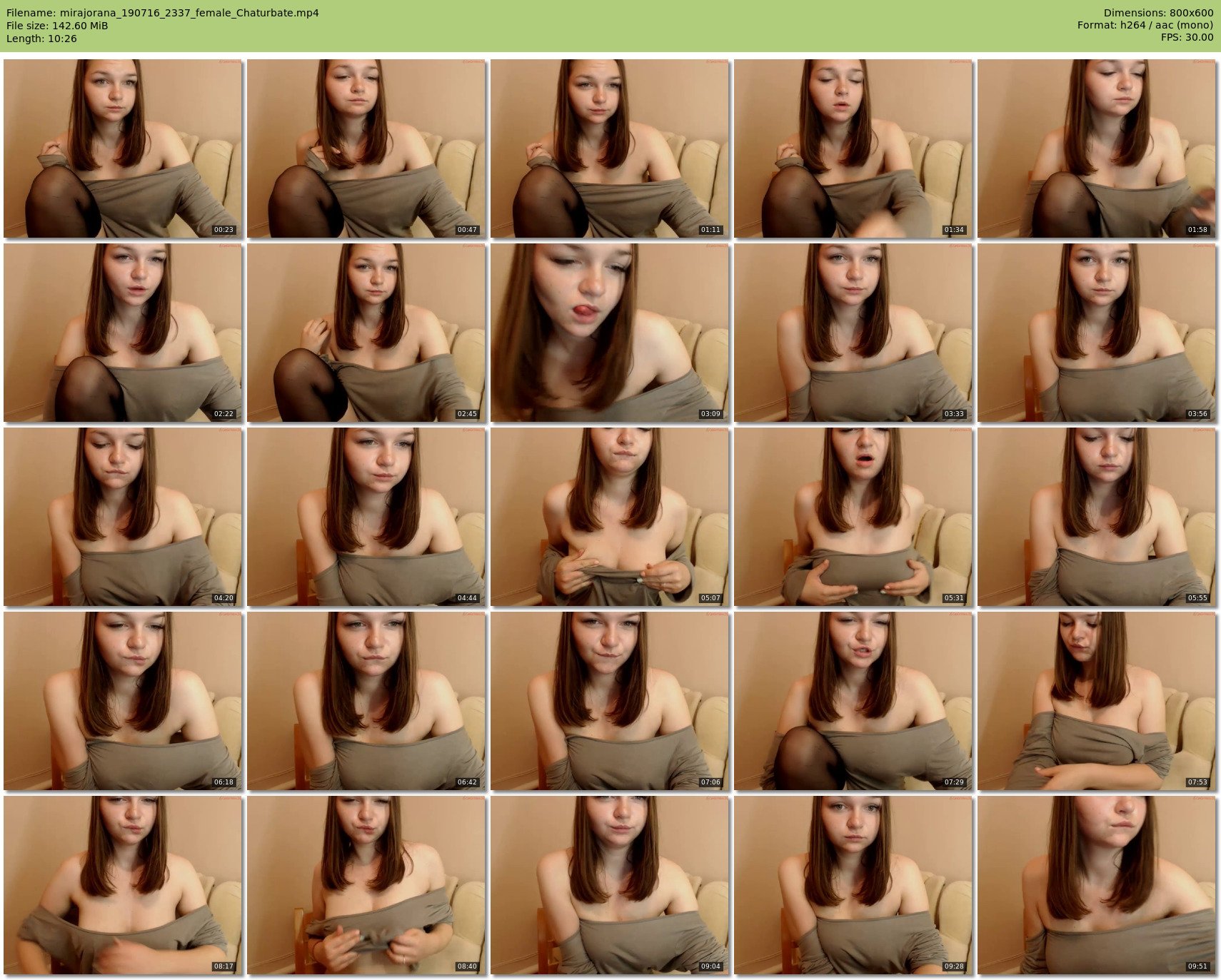Click the thumbnail marked 05:55
1221x980 pixels.
tap(1097, 517)
